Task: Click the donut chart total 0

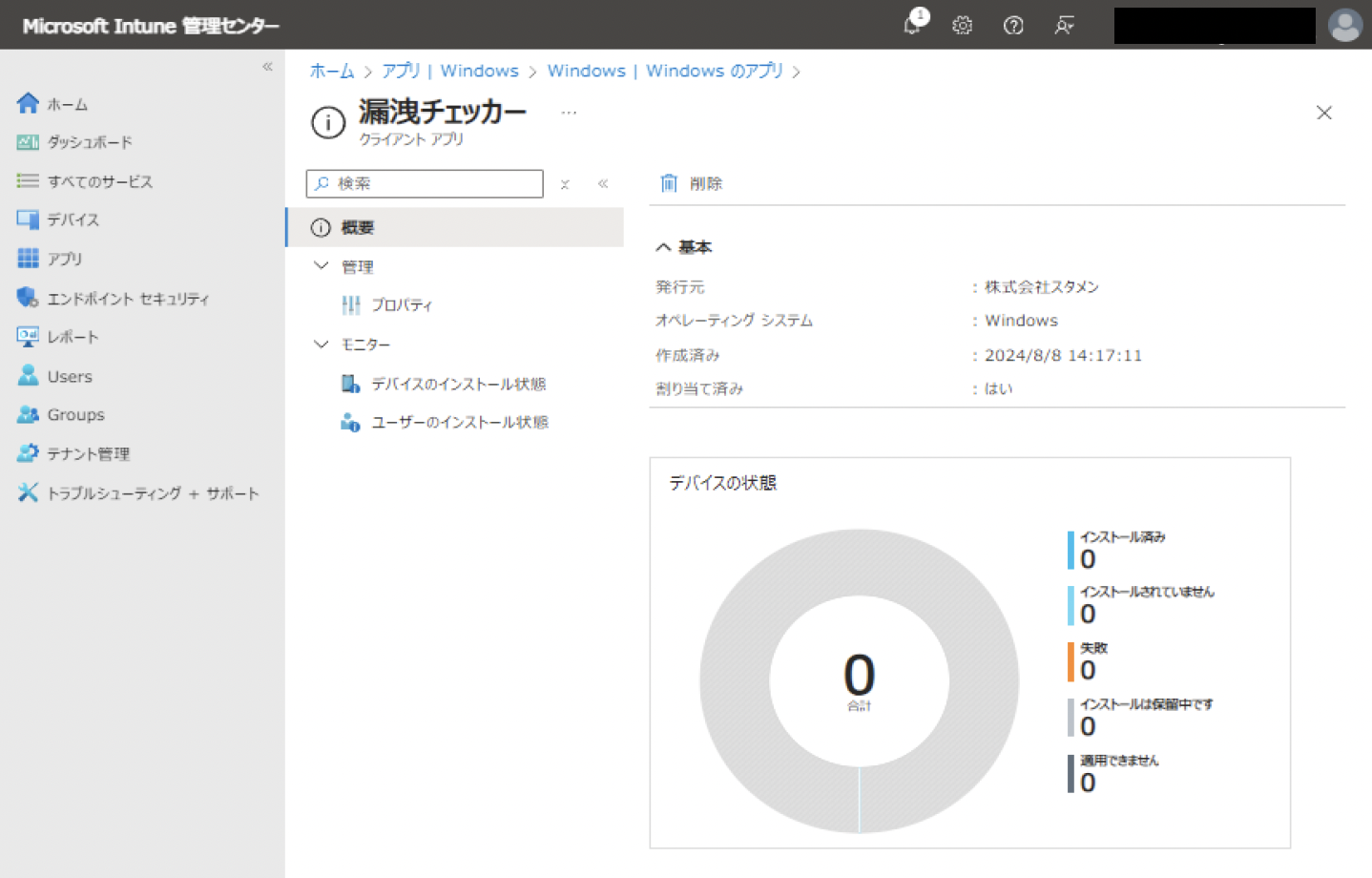Action: coord(859,676)
